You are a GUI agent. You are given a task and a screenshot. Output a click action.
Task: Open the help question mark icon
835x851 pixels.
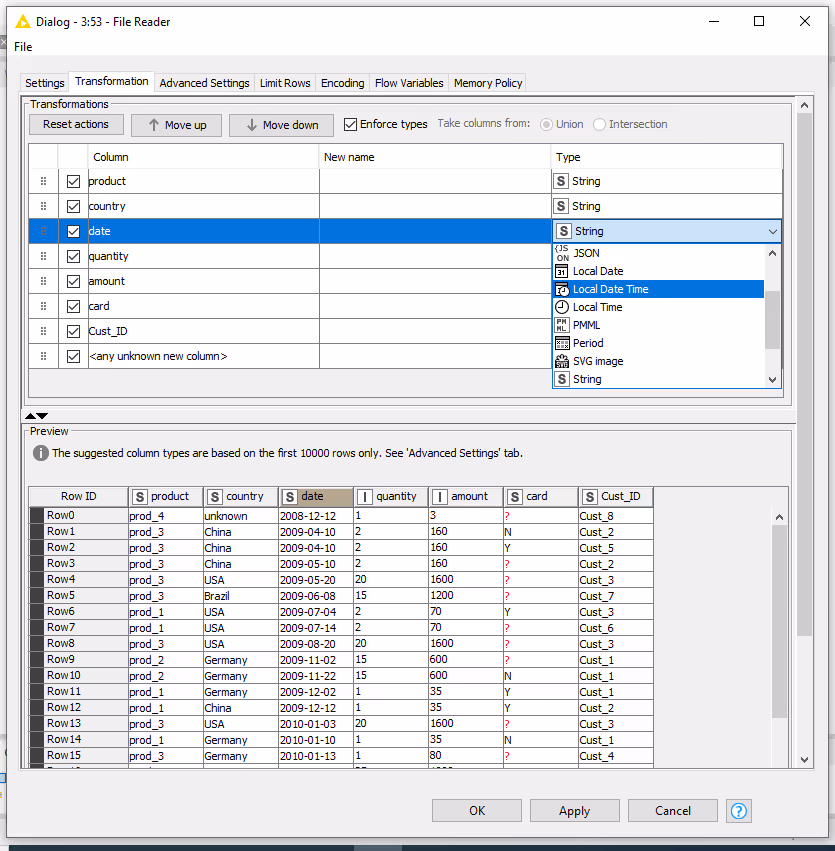[x=739, y=810]
